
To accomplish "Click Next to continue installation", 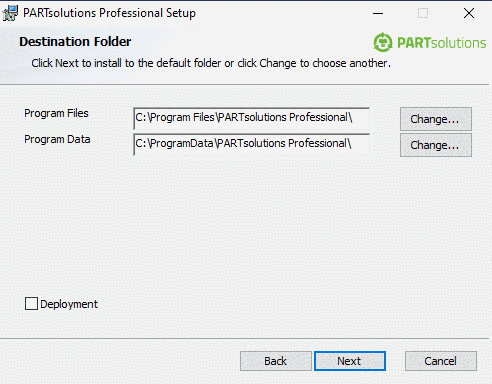I will pyautogui.click(x=350, y=361).
